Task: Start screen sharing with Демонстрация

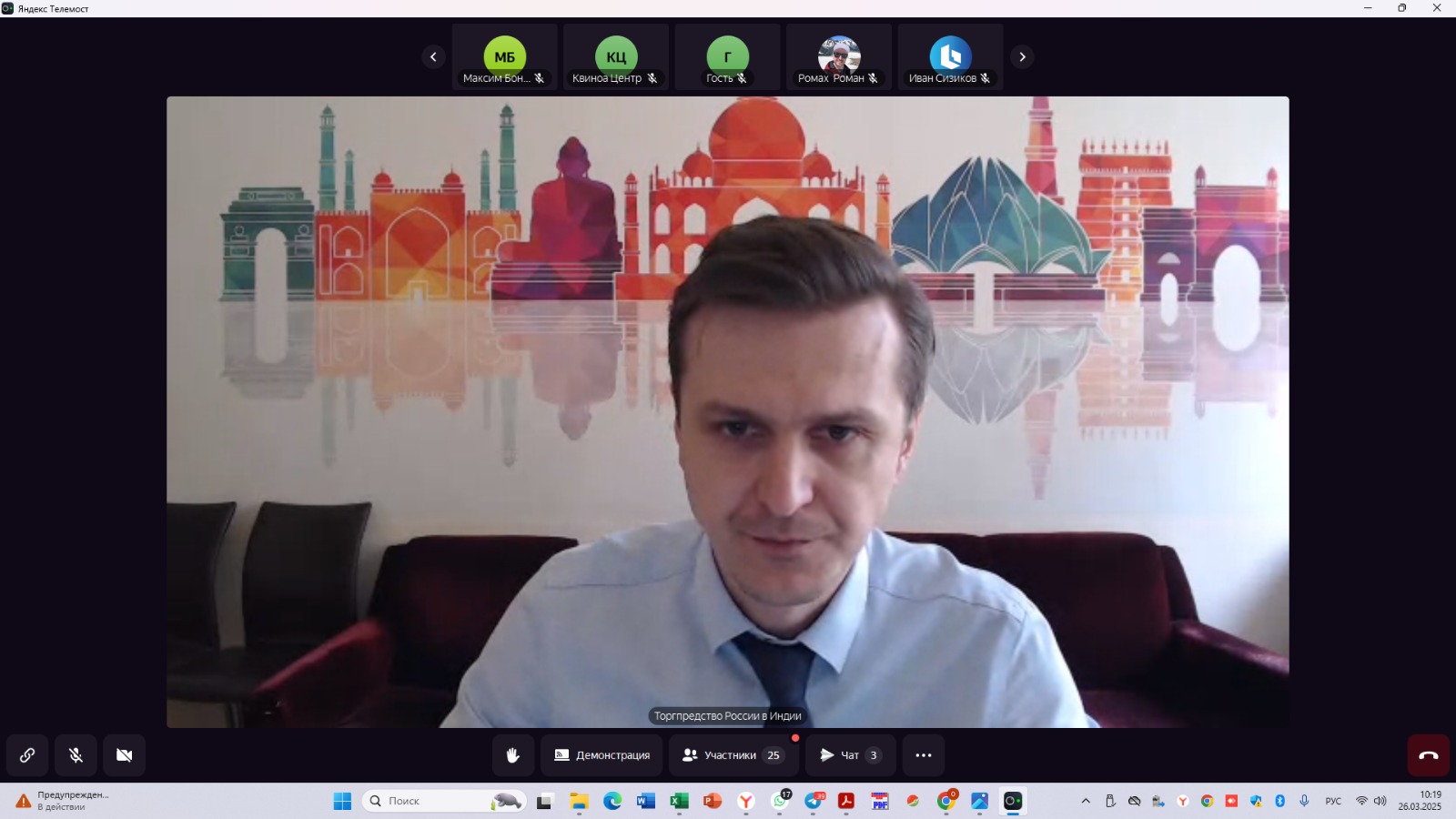Action: 602,755
